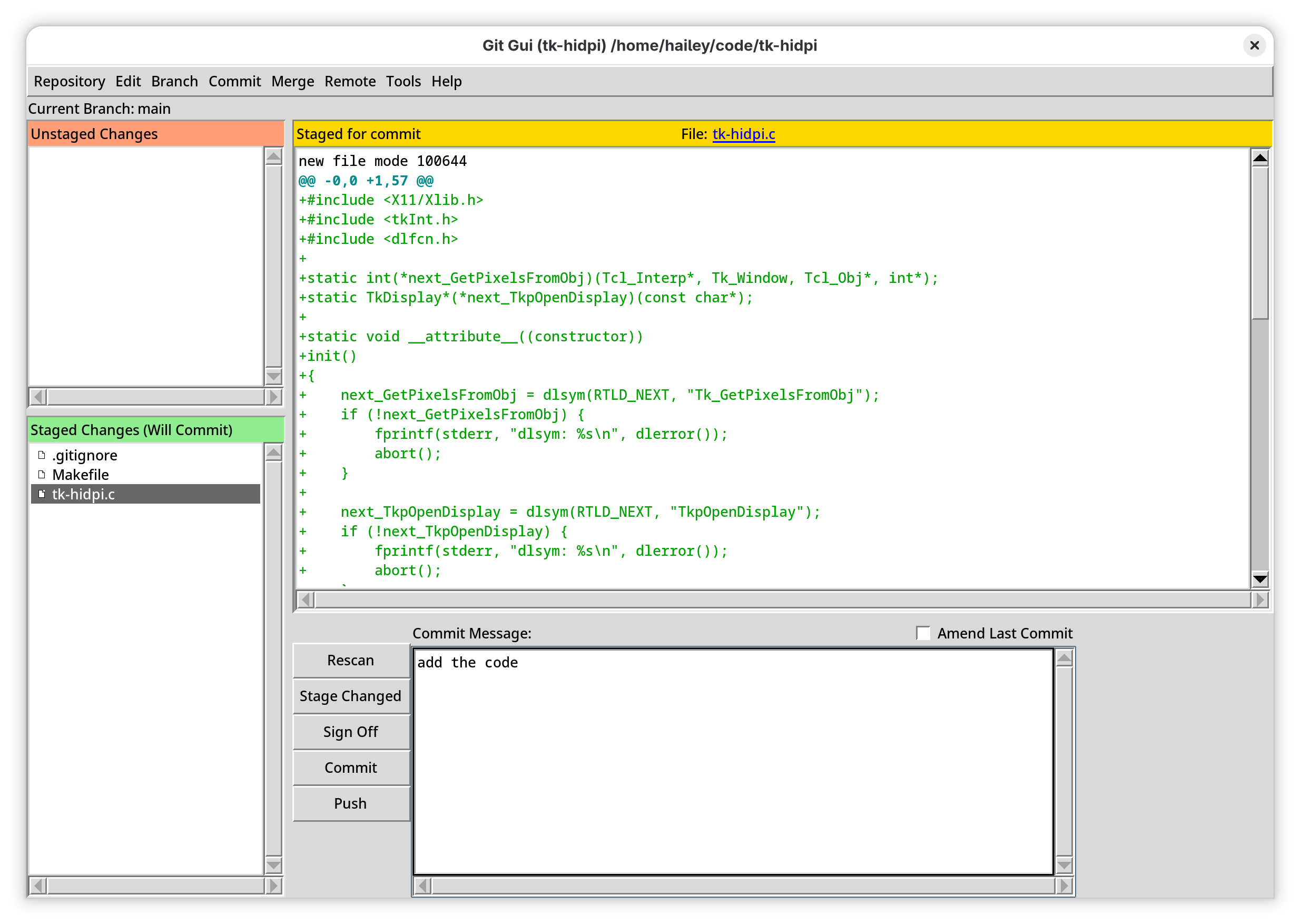This screenshot has height=924, width=1300.
Task: Click diff pane scroll-up arrow
Action: [1259, 158]
